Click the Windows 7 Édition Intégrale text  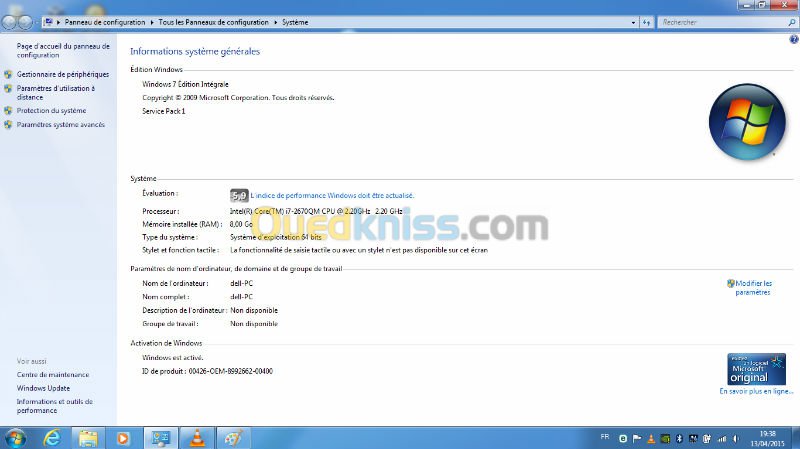tap(185, 84)
